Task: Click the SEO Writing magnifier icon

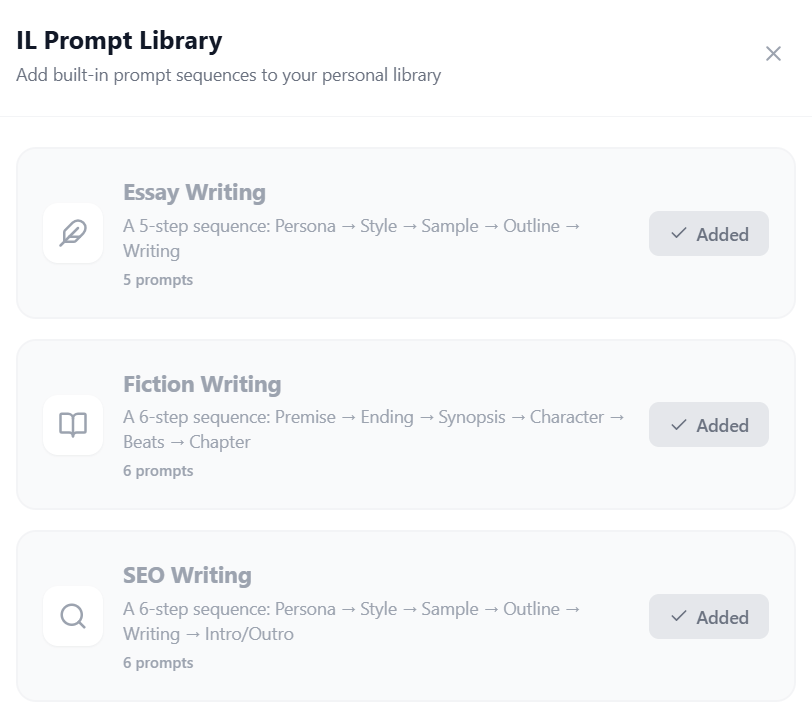Action: click(x=73, y=616)
